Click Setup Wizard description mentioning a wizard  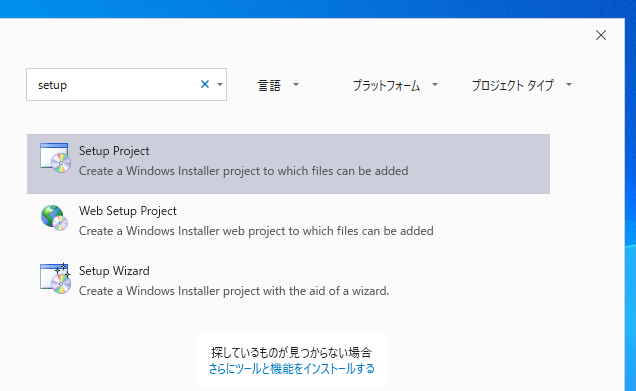coord(234,291)
